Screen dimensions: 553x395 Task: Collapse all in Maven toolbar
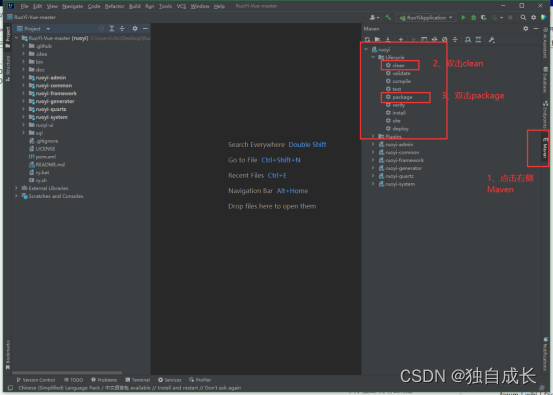[x=455, y=40]
